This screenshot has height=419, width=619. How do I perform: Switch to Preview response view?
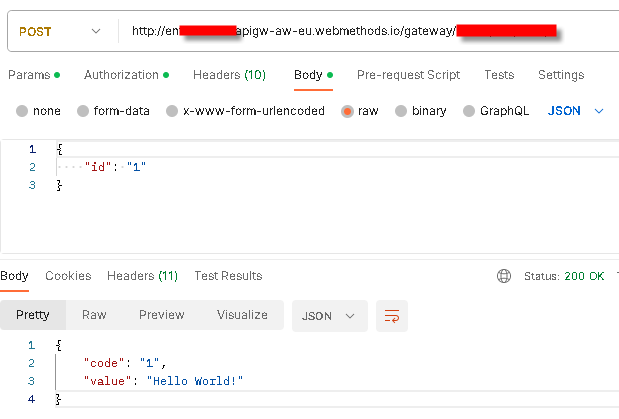point(161,315)
